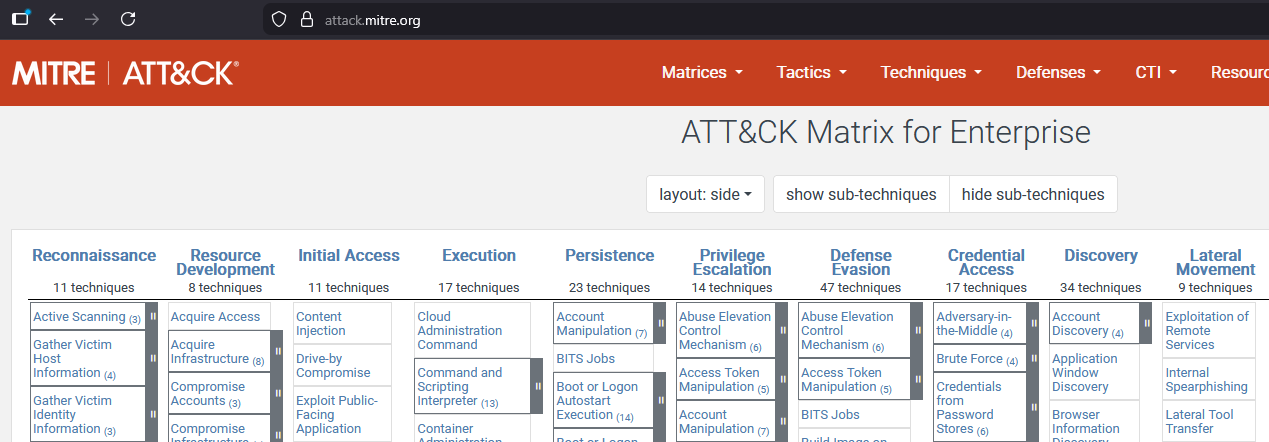Screen dimensions: 1269x442
Task: Click the show sub-techniques button
Action: pyautogui.click(x=861, y=194)
